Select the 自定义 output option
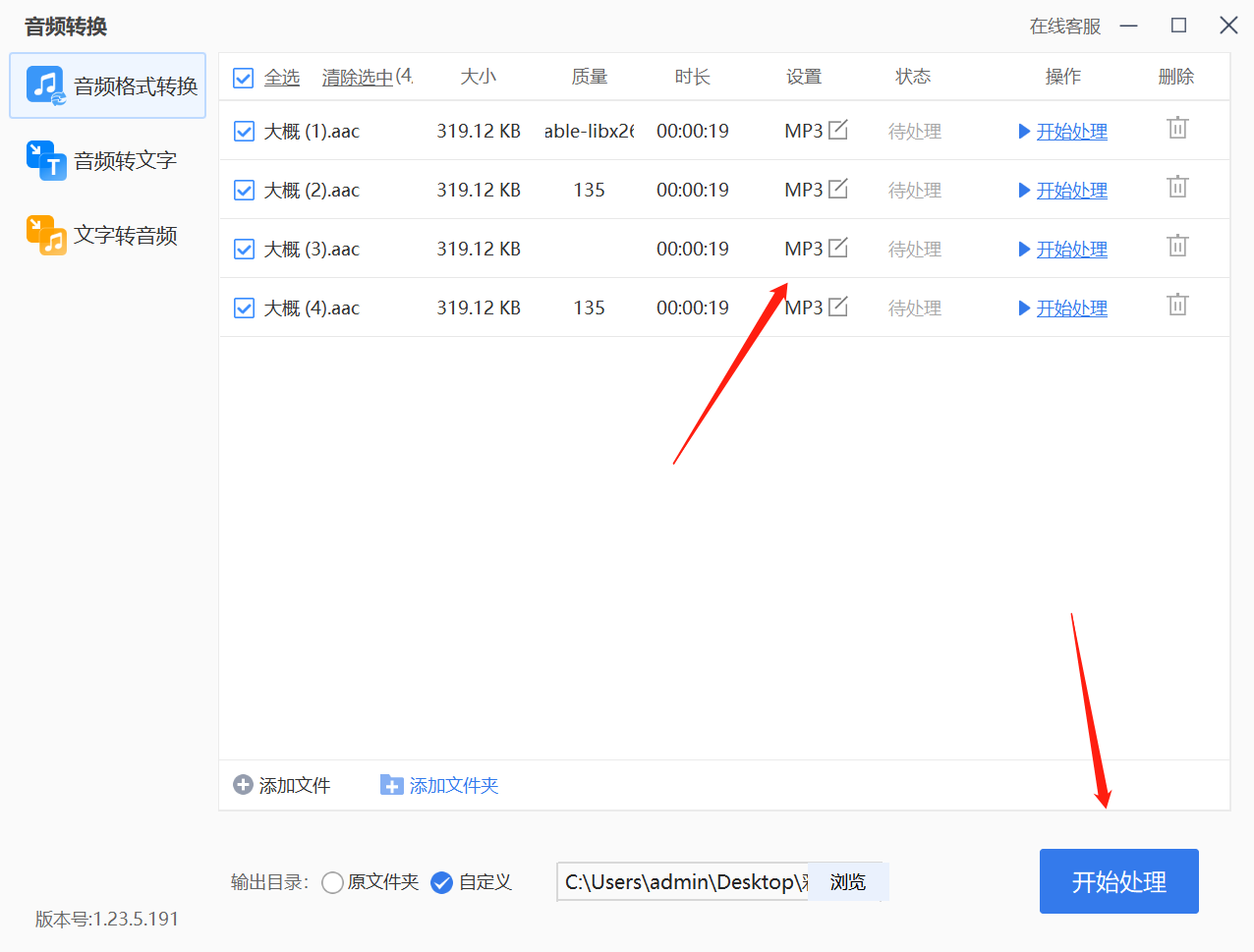Viewport: 1254px width, 952px height. click(x=441, y=882)
